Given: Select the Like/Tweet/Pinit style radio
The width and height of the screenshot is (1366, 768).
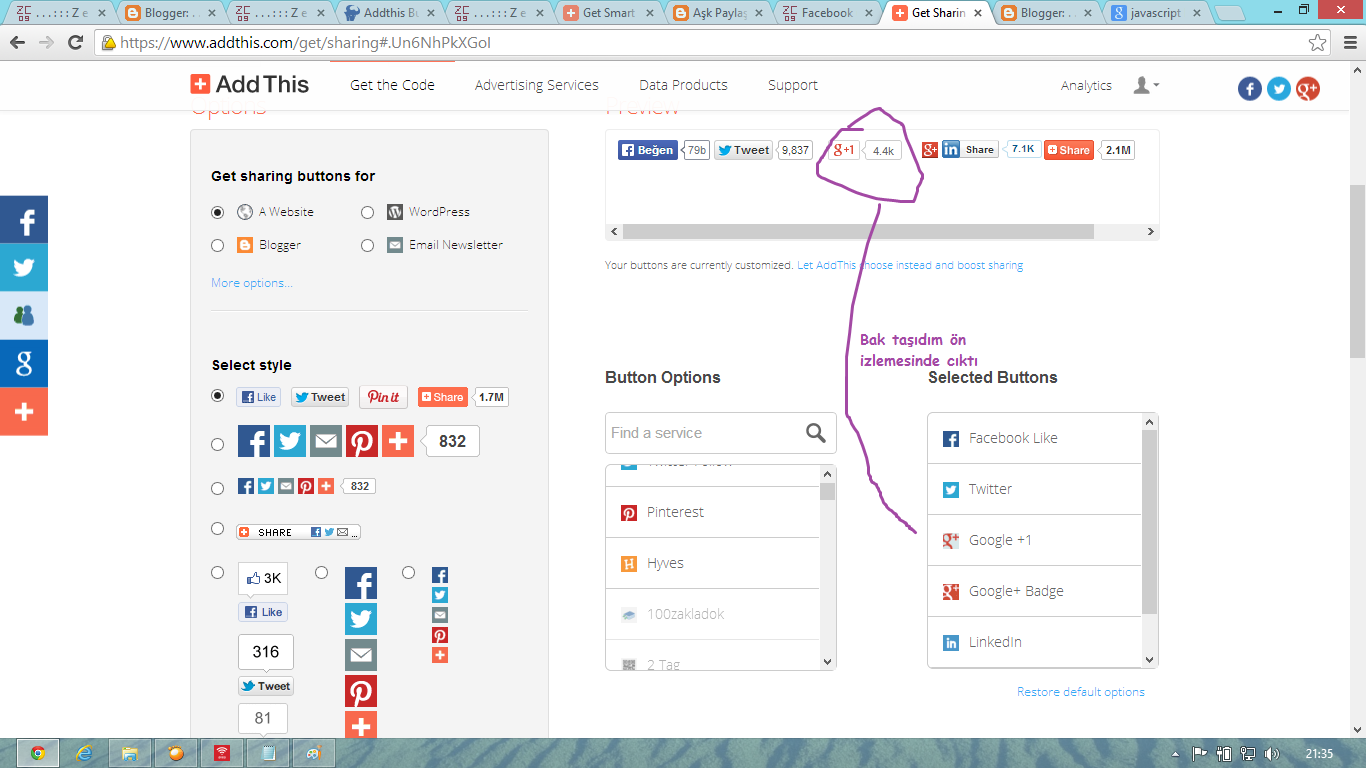Looking at the screenshot, I should tap(218, 395).
